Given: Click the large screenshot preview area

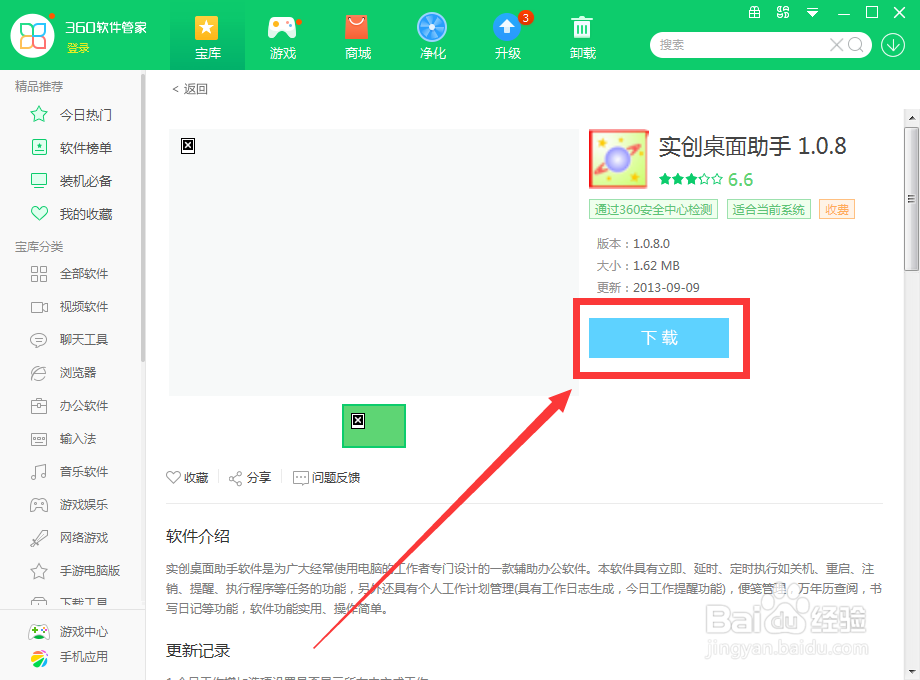Looking at the screenshot, I should click(374, 262).
